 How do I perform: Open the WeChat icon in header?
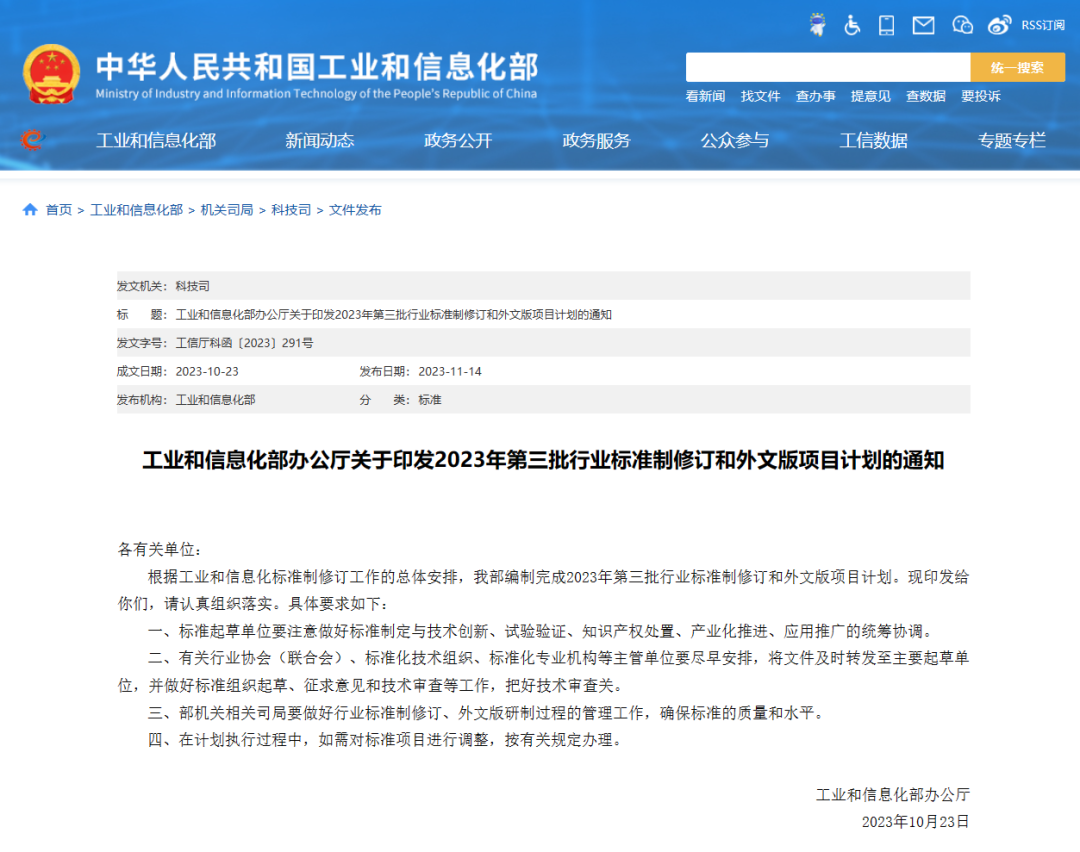click(x=962, y=25)
